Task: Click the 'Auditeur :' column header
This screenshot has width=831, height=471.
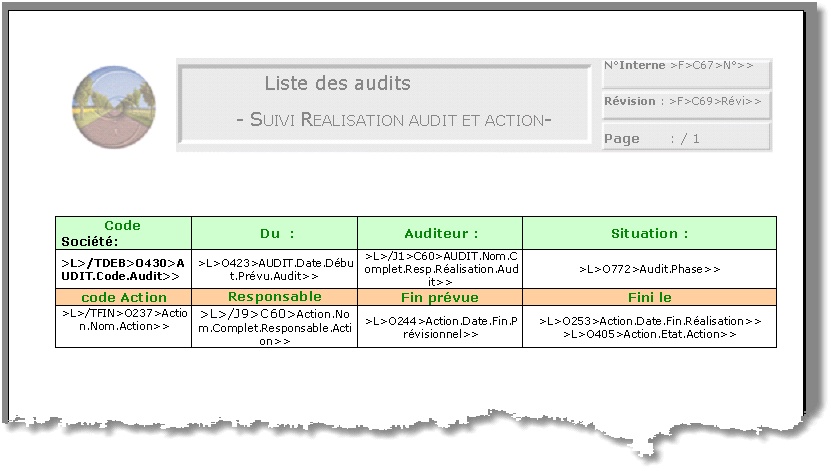Action: pyautogui.click(x=440, y=233)
